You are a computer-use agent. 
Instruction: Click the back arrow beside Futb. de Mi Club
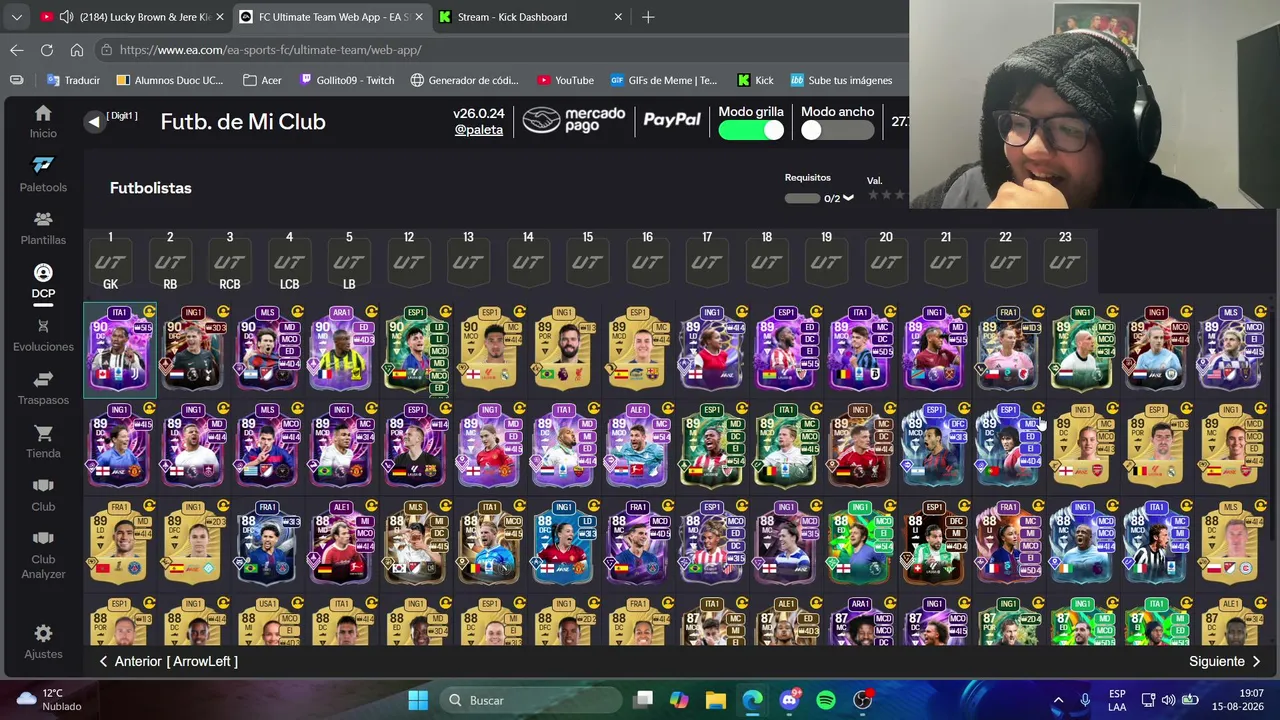click(x=94, y=122)
